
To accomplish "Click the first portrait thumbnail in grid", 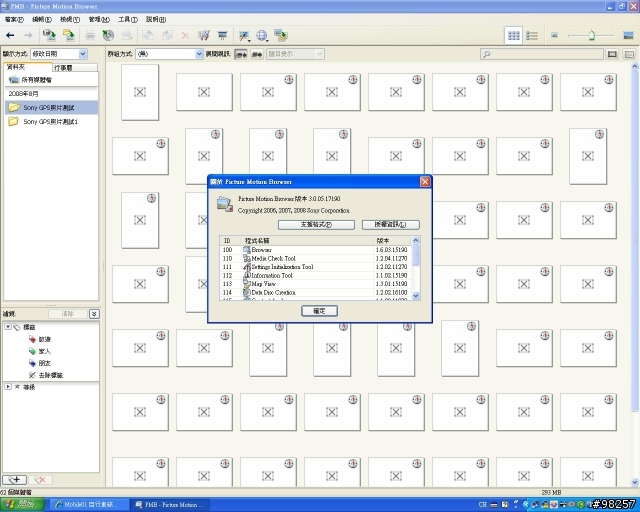I will pos(140,92).
